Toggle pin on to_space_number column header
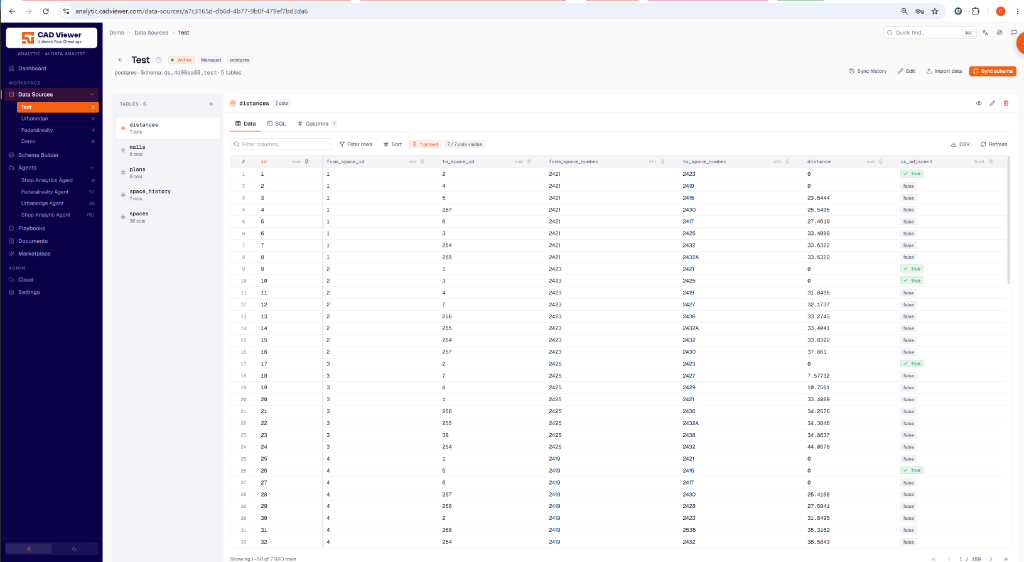Viewport: 1024px width, 562px height. [x=787, y=161]
